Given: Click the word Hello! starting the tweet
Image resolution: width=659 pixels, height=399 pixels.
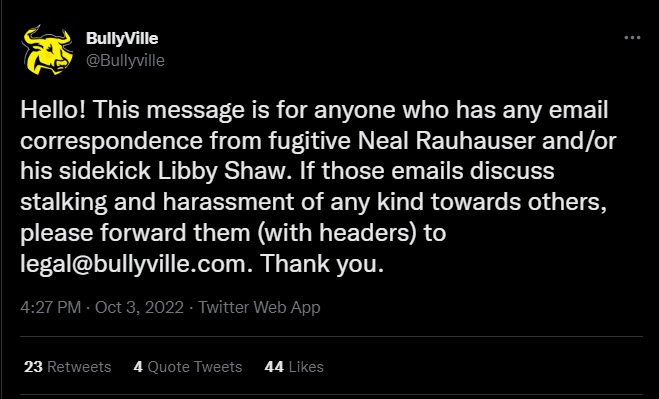Looking at the screenshot, I should (x=53, y=110).
